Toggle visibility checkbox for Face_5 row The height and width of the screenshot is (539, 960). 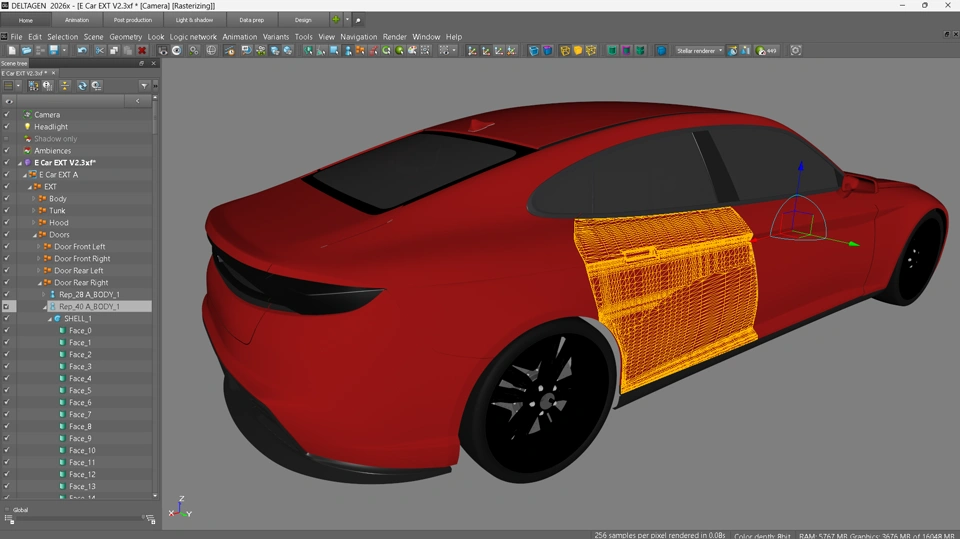(x=7, y=390)
